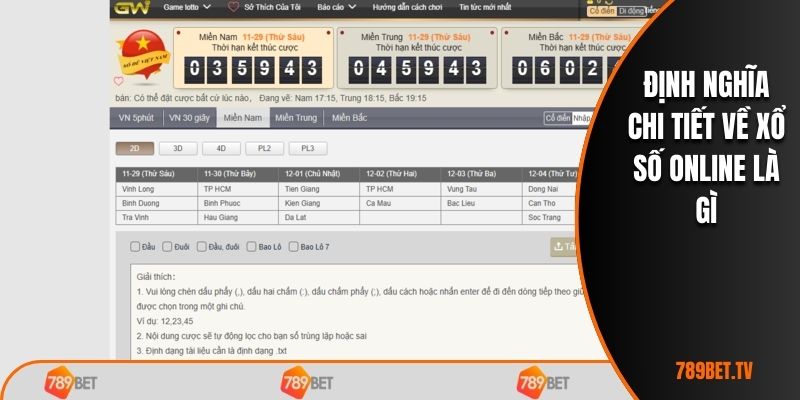800x400 pixels.
Task: Click the Miền Nam countdown card
Action: click(x=254, y=58)
